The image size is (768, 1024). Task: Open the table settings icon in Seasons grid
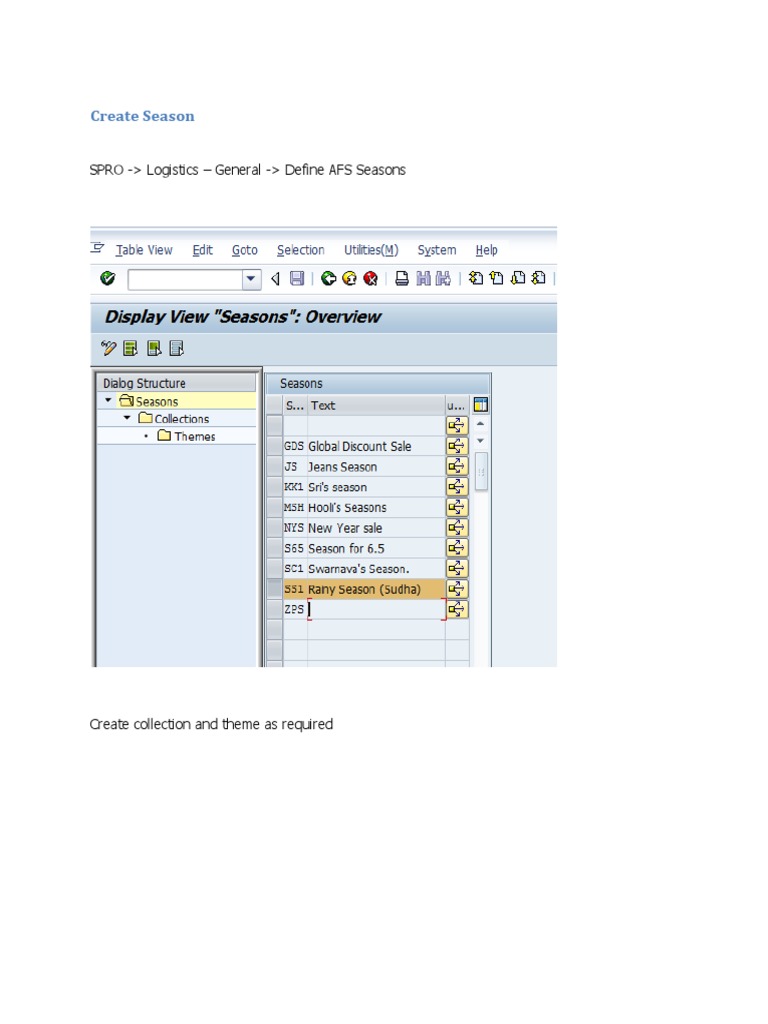481,405
